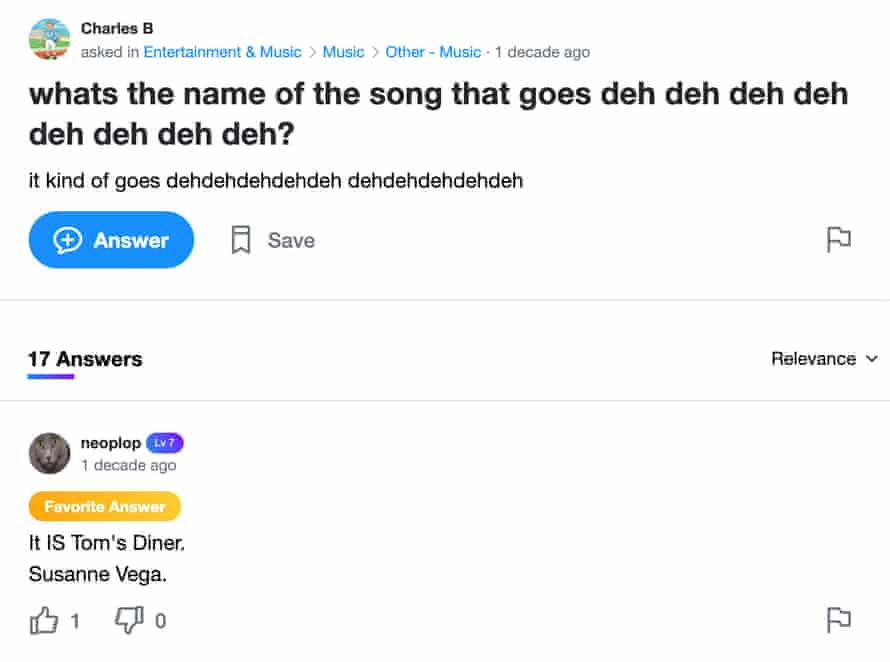The image size is (890, 662).
Task: Click the neoplop username
Action: [110, 443]
